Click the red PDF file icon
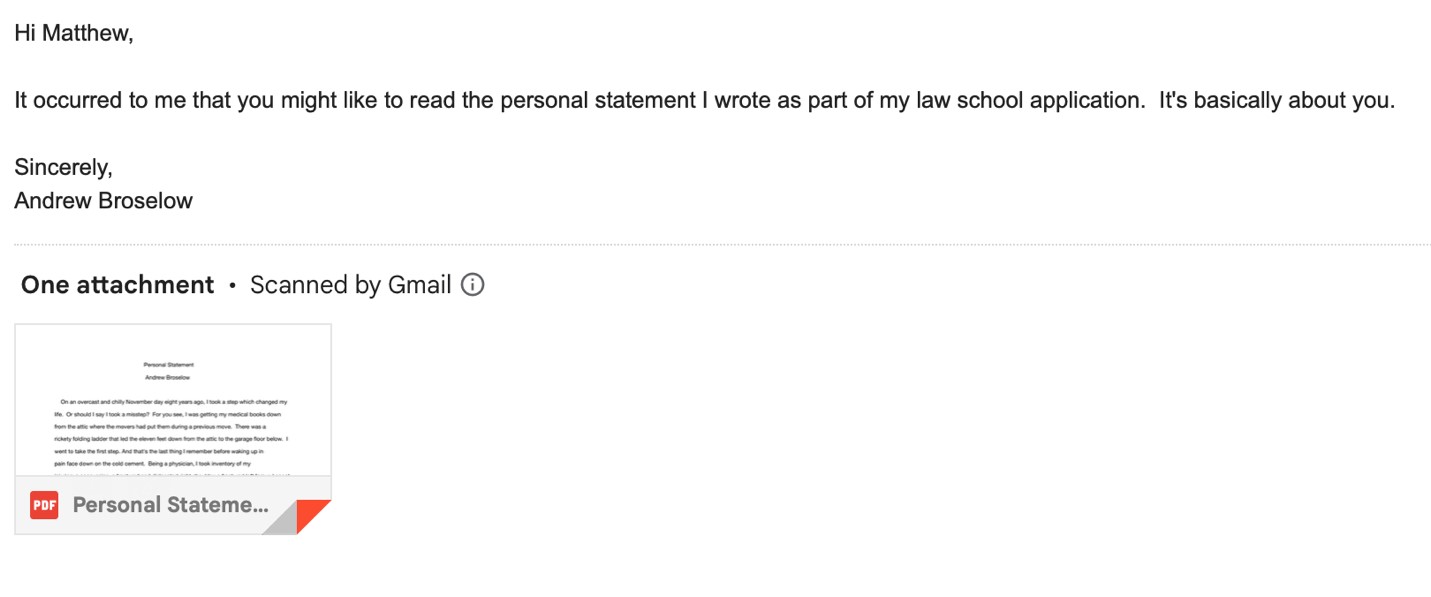Image resolution: width=1431 pixels, height=597 pixels. pos(44,505)
